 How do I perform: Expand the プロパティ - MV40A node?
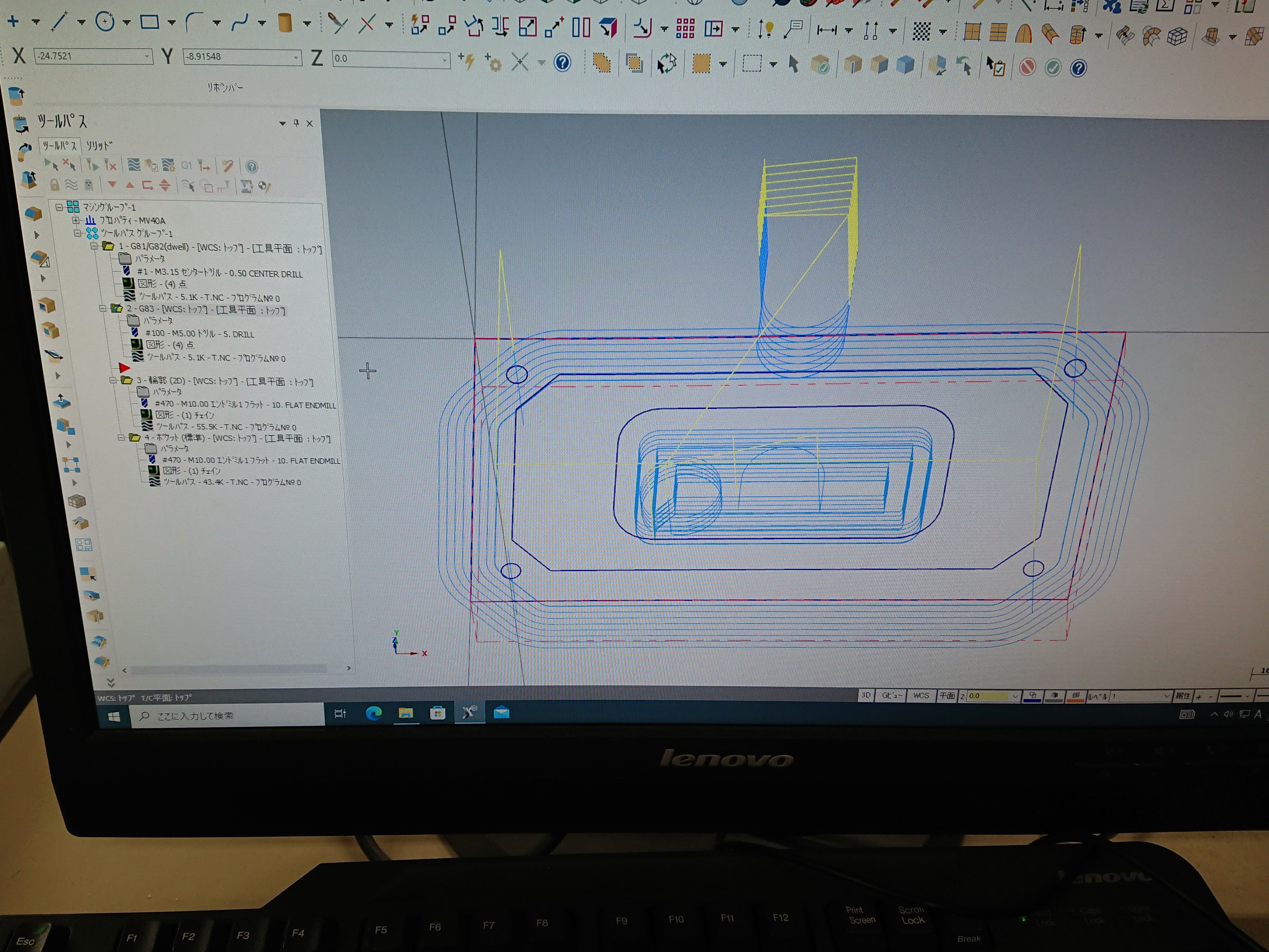click(x=76, y=220)
